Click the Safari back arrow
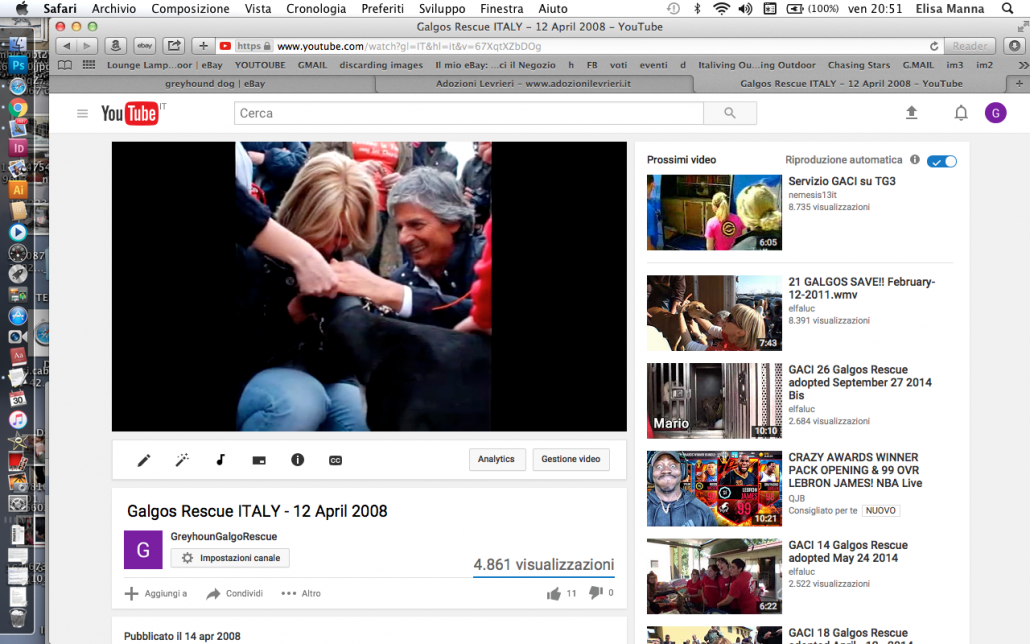The height and width of the screenshot is (644, 1030). click(66, 46)
